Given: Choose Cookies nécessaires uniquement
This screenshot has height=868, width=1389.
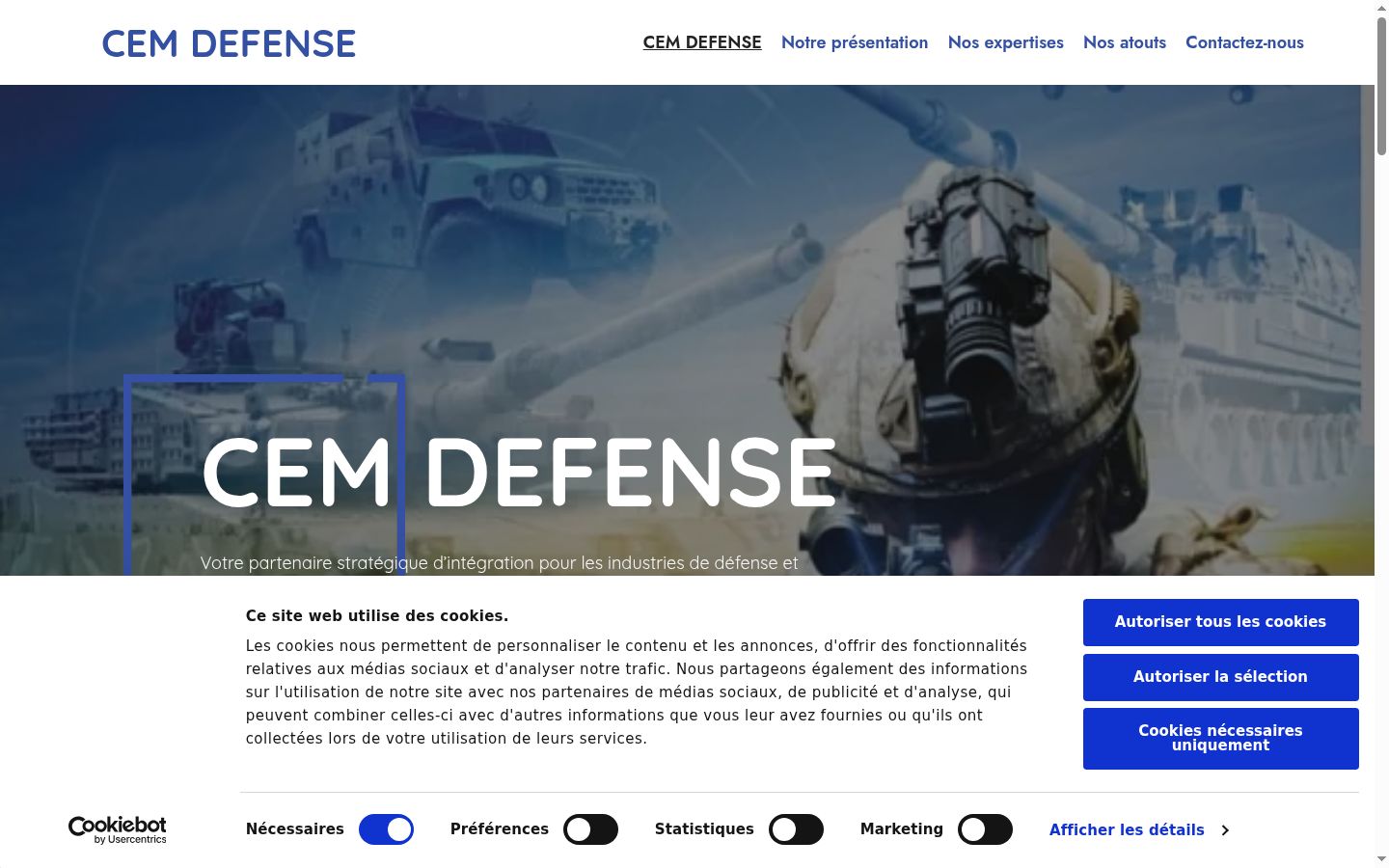Looking at the screenshot, I should click(x=1220, y=738).
